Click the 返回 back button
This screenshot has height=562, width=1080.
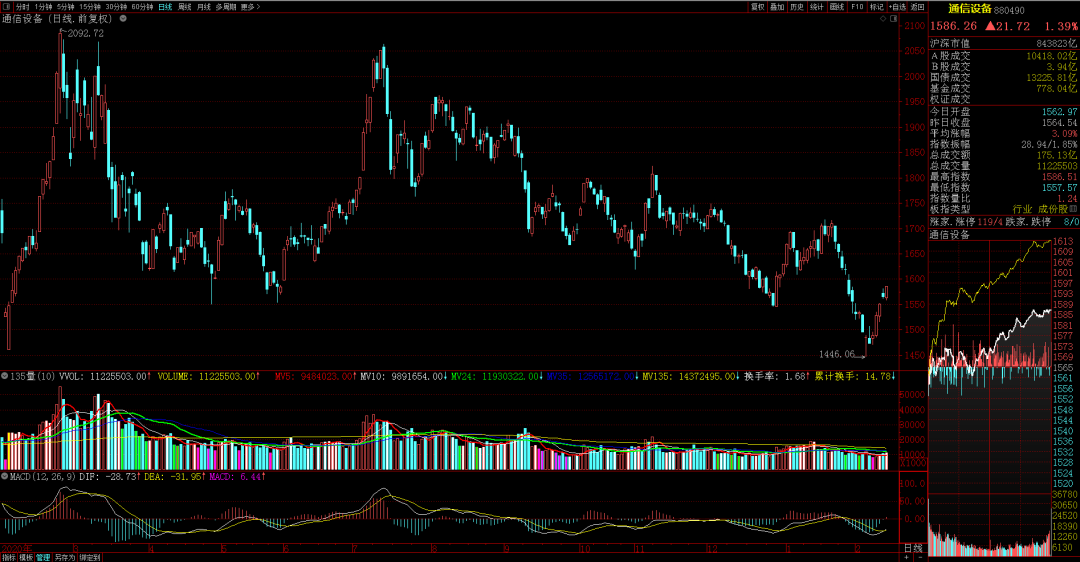tap(917, 7)
